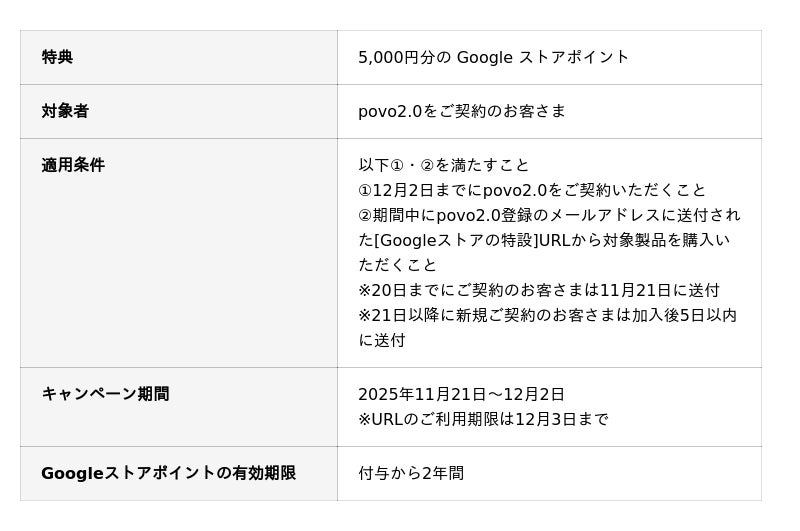Click the 特典 header cell

(57, 57)
